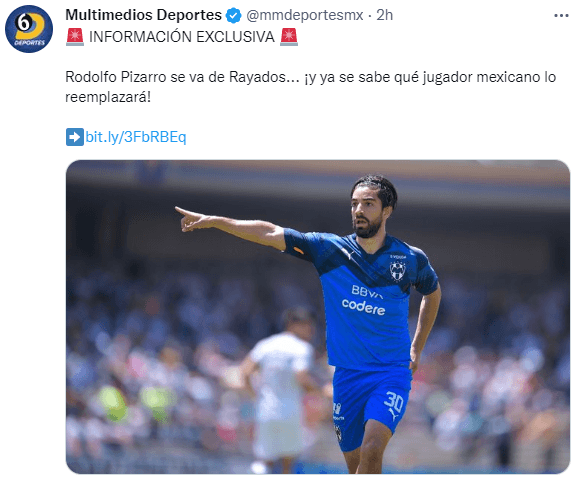Click the Rayados crest on the jersey
The image size is (576, 479).
(x=397, y=270)
